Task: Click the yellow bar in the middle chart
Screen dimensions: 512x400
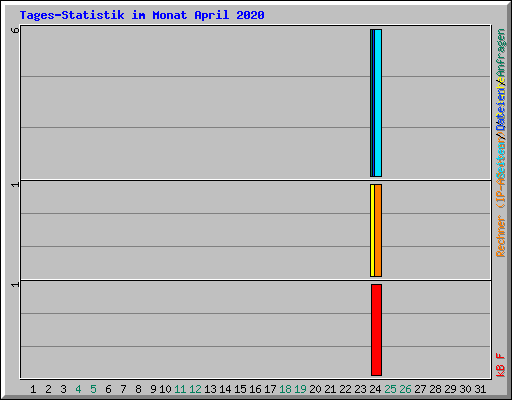Action: pos(372,230)
